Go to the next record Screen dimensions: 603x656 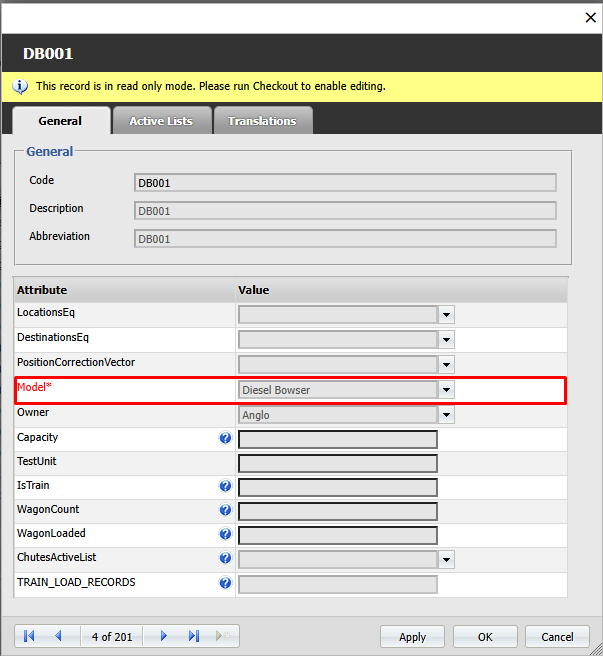pos(164,636)
